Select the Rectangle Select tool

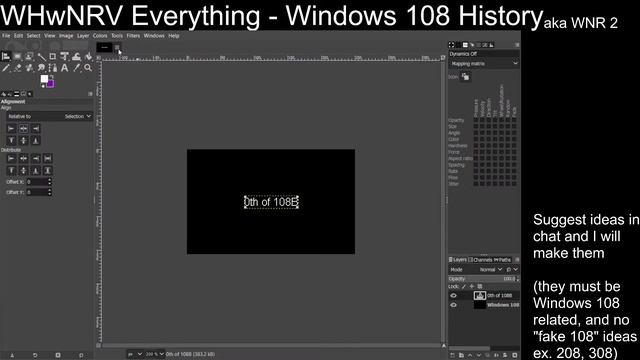click(x=18, y=56)
